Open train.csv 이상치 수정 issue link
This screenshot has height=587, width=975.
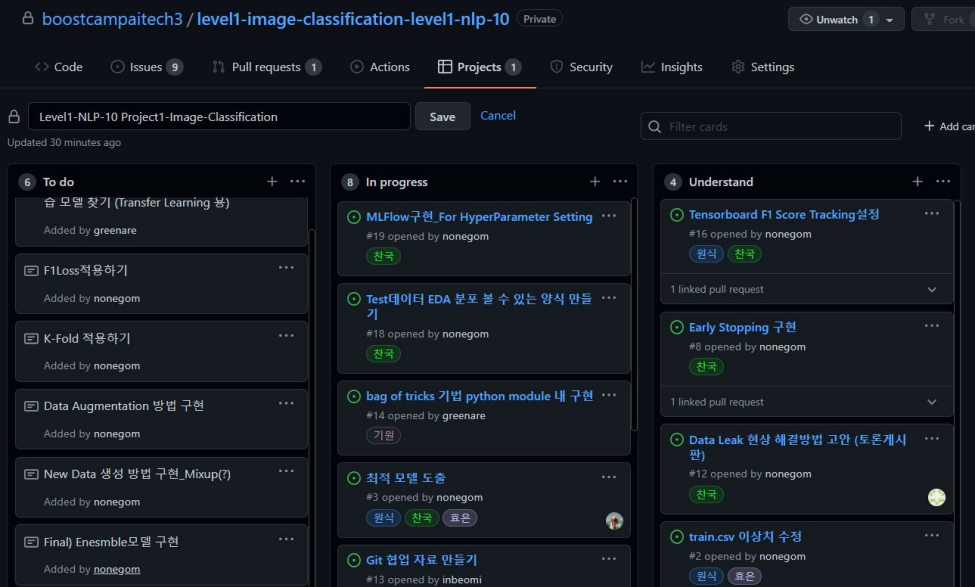tap(745, 537)
